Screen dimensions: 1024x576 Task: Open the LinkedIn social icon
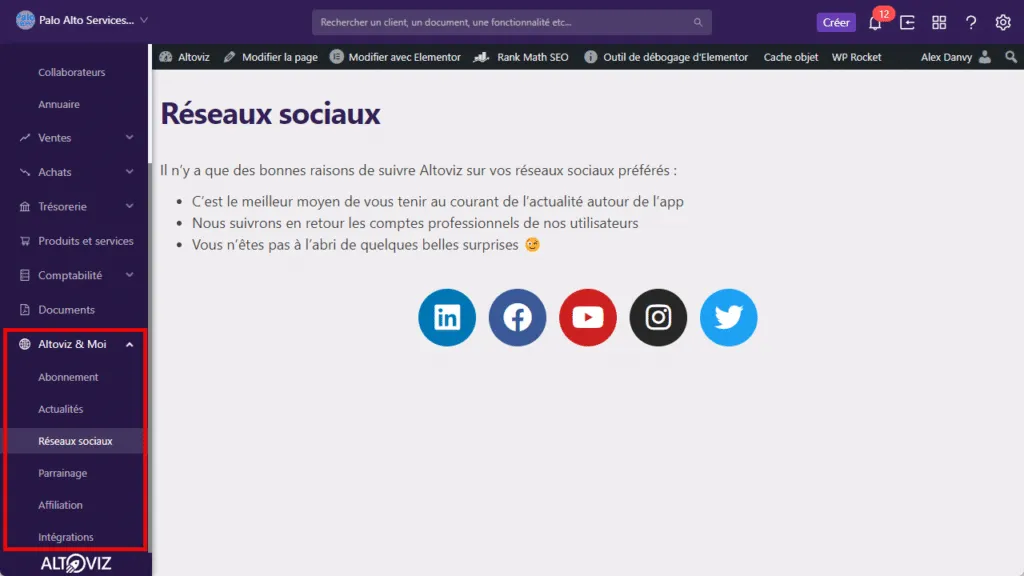click(447, 317)
